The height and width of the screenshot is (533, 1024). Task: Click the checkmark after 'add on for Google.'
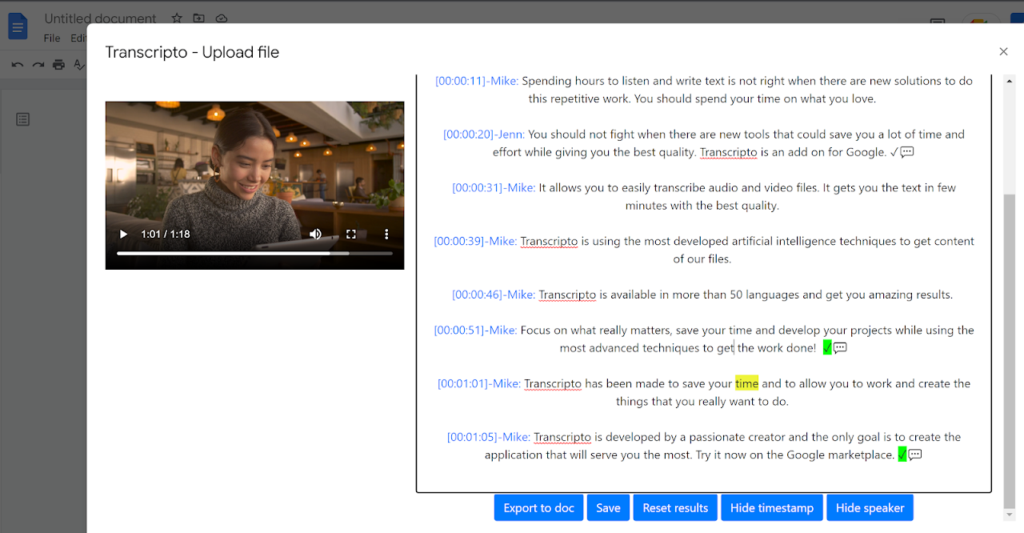tap(894, 152)
